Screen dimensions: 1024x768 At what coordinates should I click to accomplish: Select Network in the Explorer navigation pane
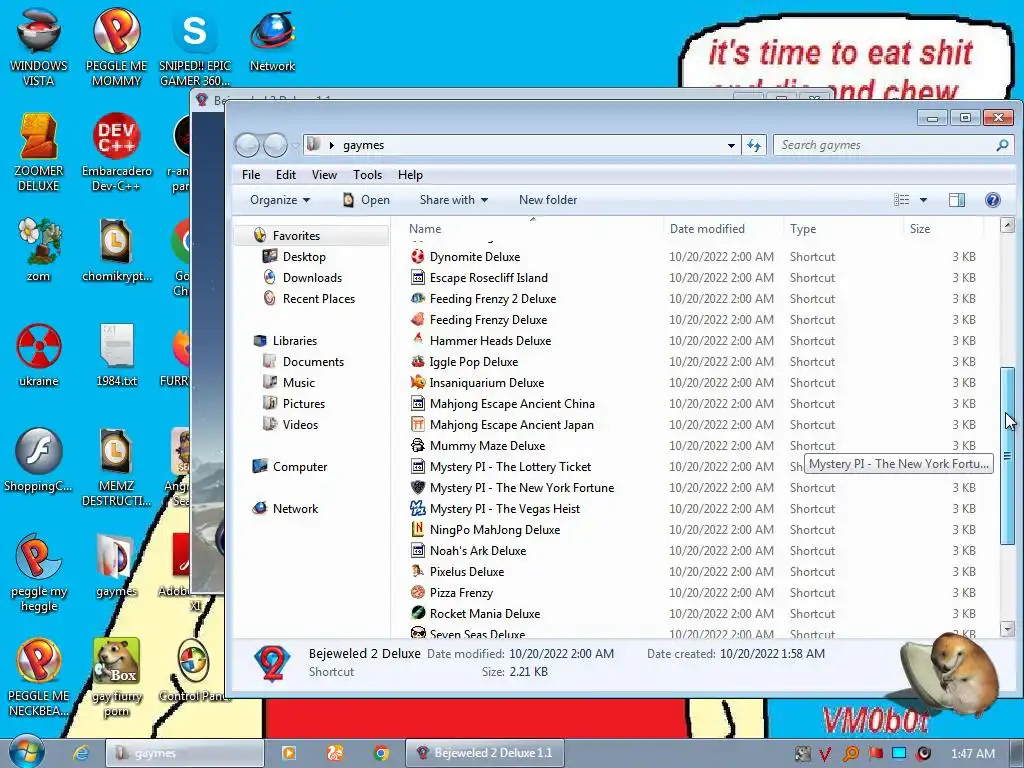tap(295, 508)
